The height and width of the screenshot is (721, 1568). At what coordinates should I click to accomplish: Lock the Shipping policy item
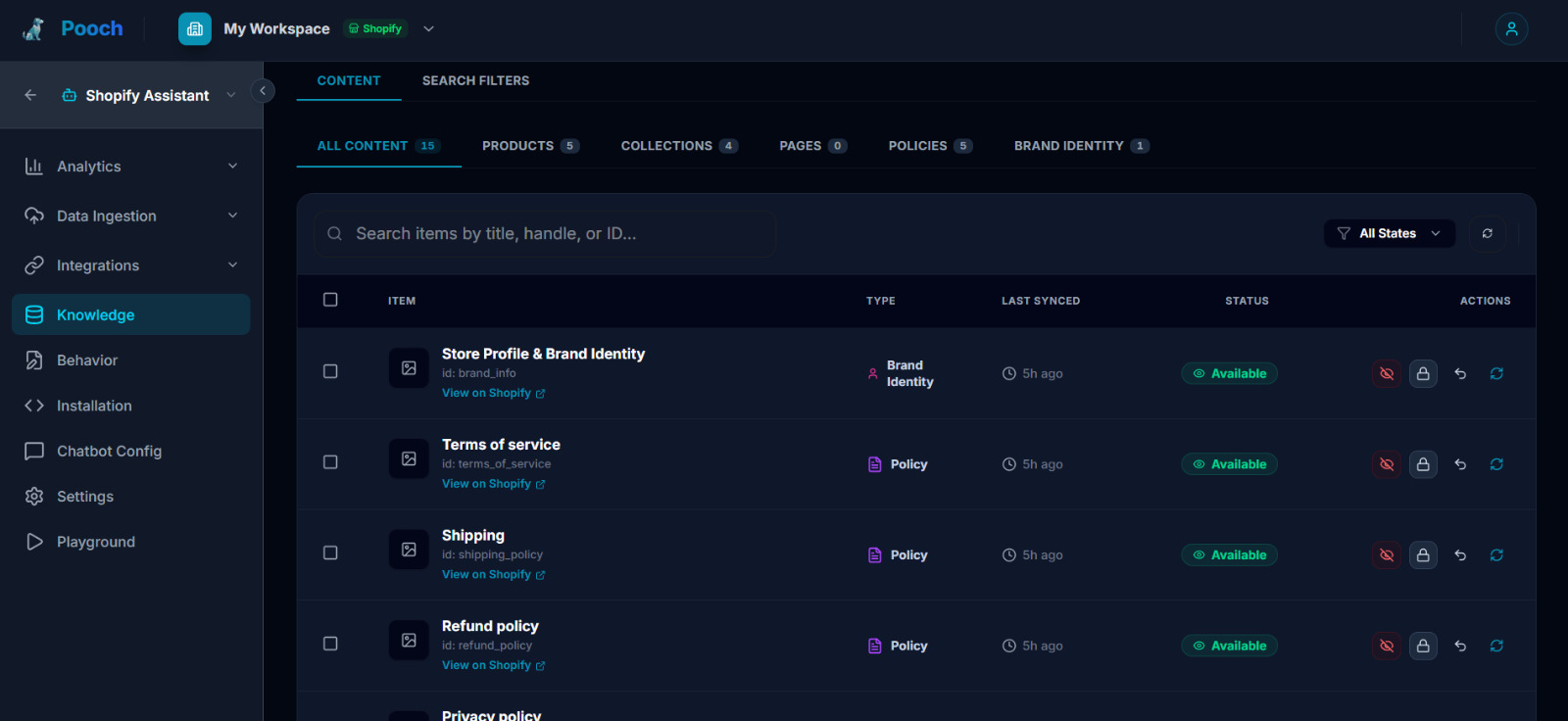1423,554
